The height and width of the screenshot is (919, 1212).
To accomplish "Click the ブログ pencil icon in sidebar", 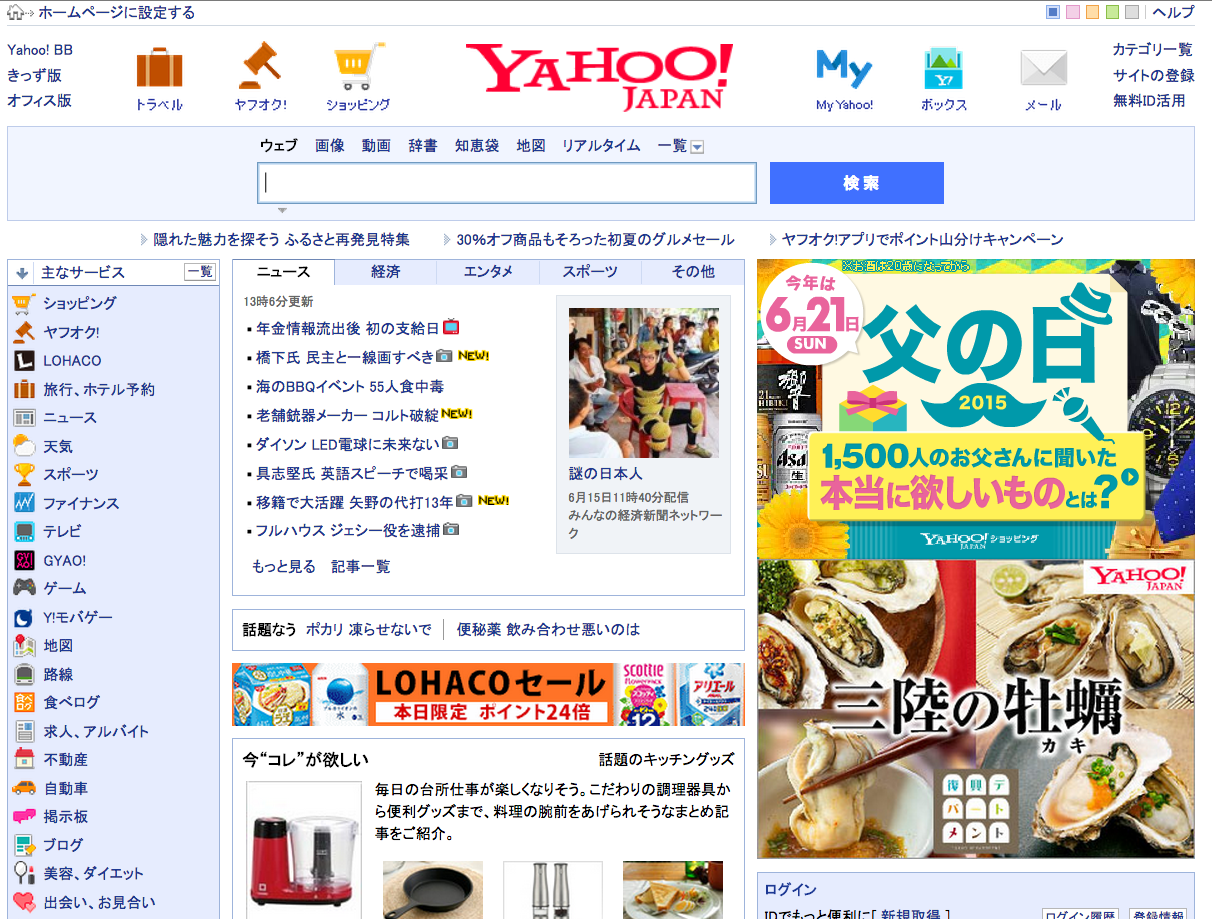I will point(25,845).
